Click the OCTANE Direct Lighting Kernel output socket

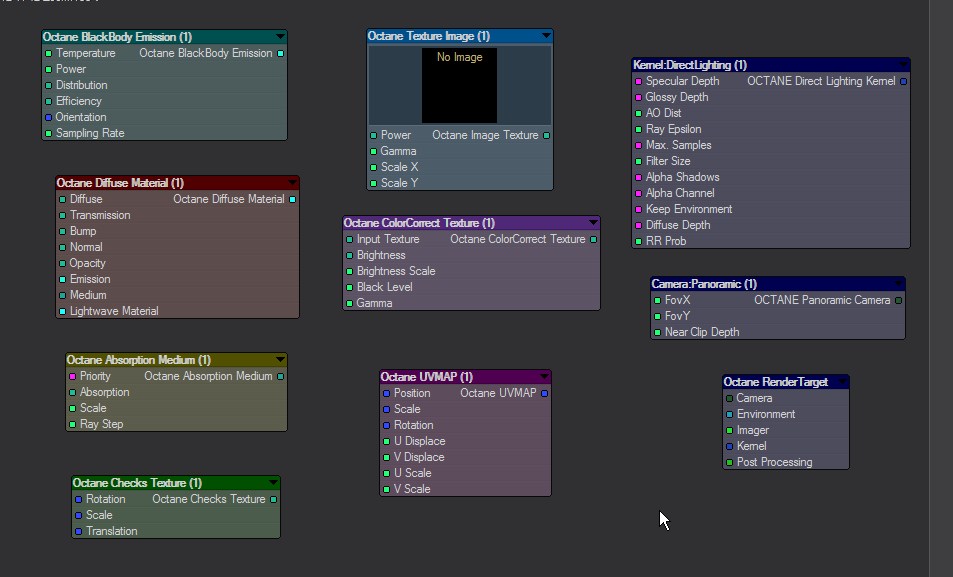(904, 81)
